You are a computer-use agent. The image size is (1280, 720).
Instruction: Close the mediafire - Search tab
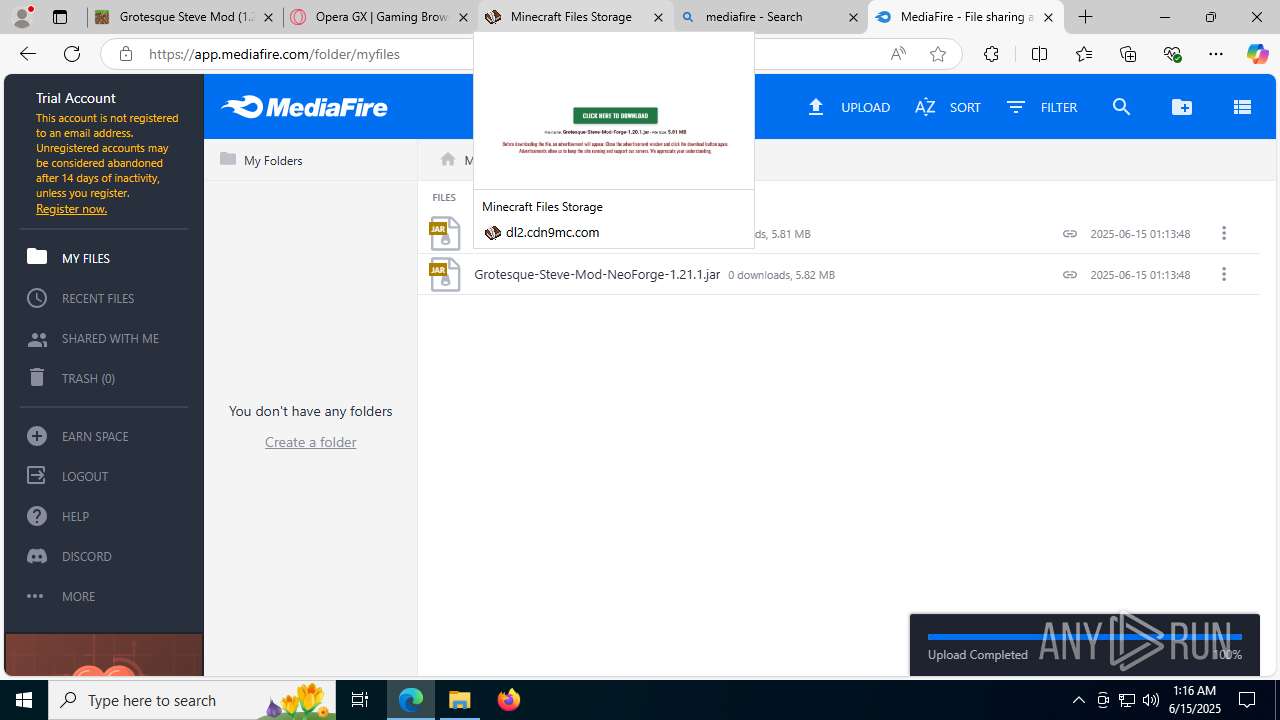coord(853,17)
